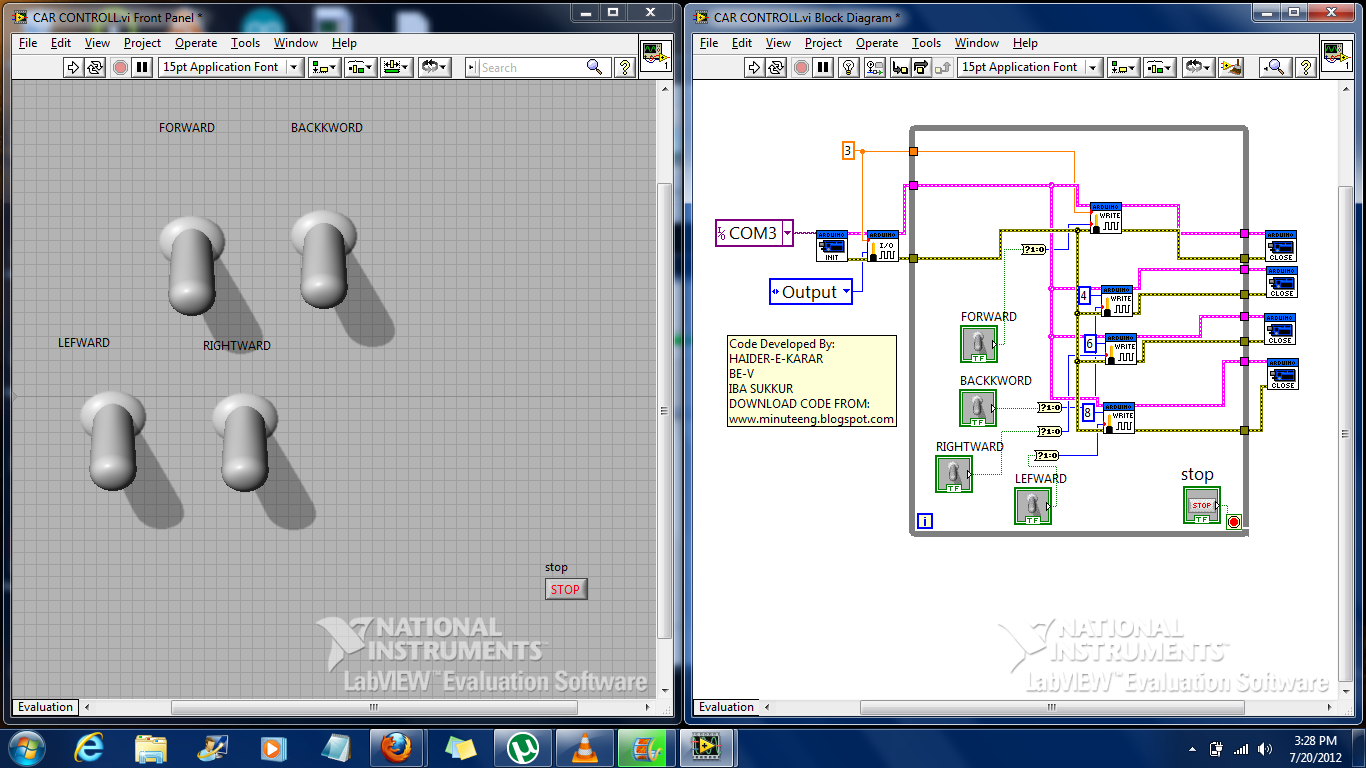Pause execution on the block diagram

coord(823,67)
